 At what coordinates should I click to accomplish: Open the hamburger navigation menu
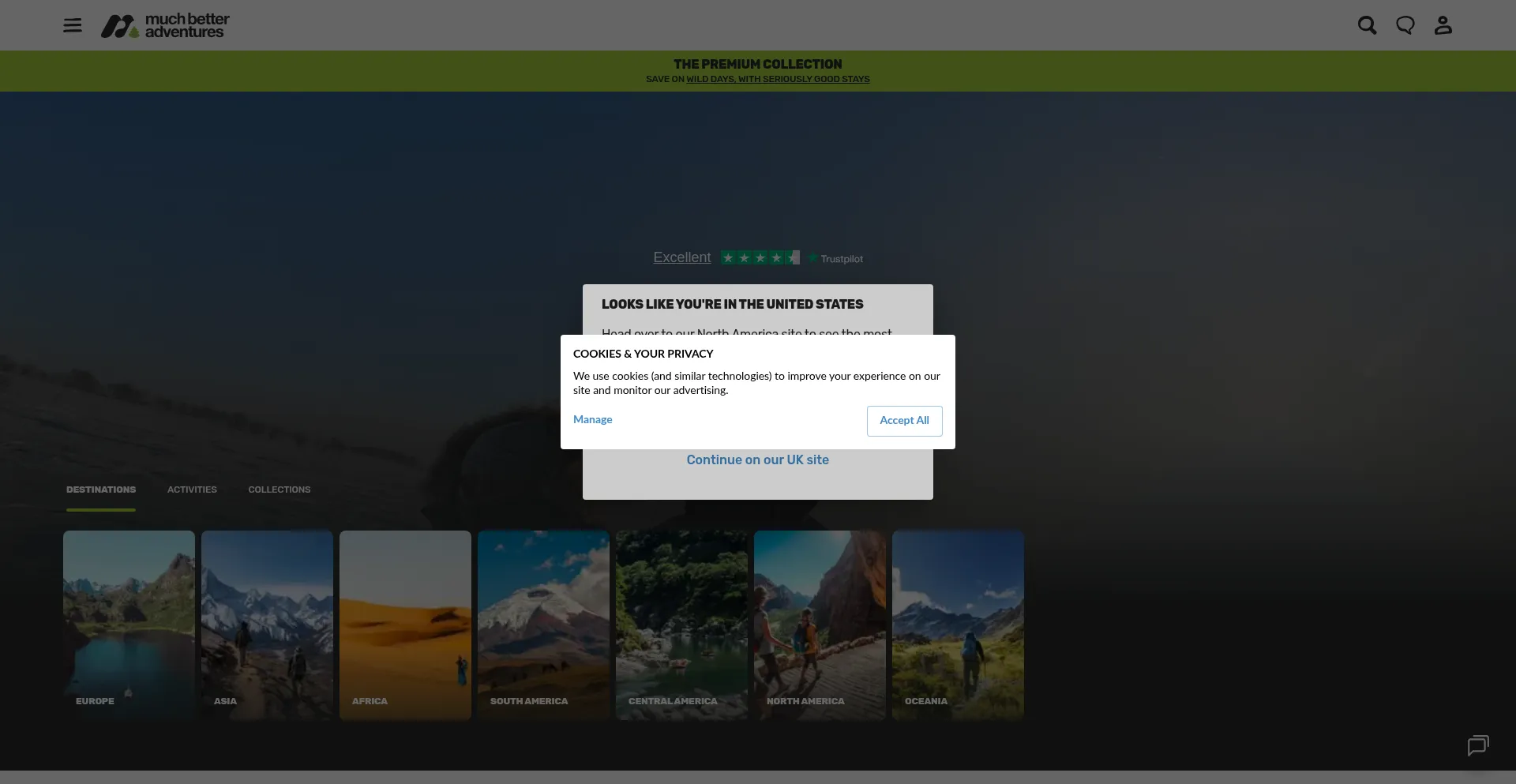pyautogui.click(x=73, y=25)
